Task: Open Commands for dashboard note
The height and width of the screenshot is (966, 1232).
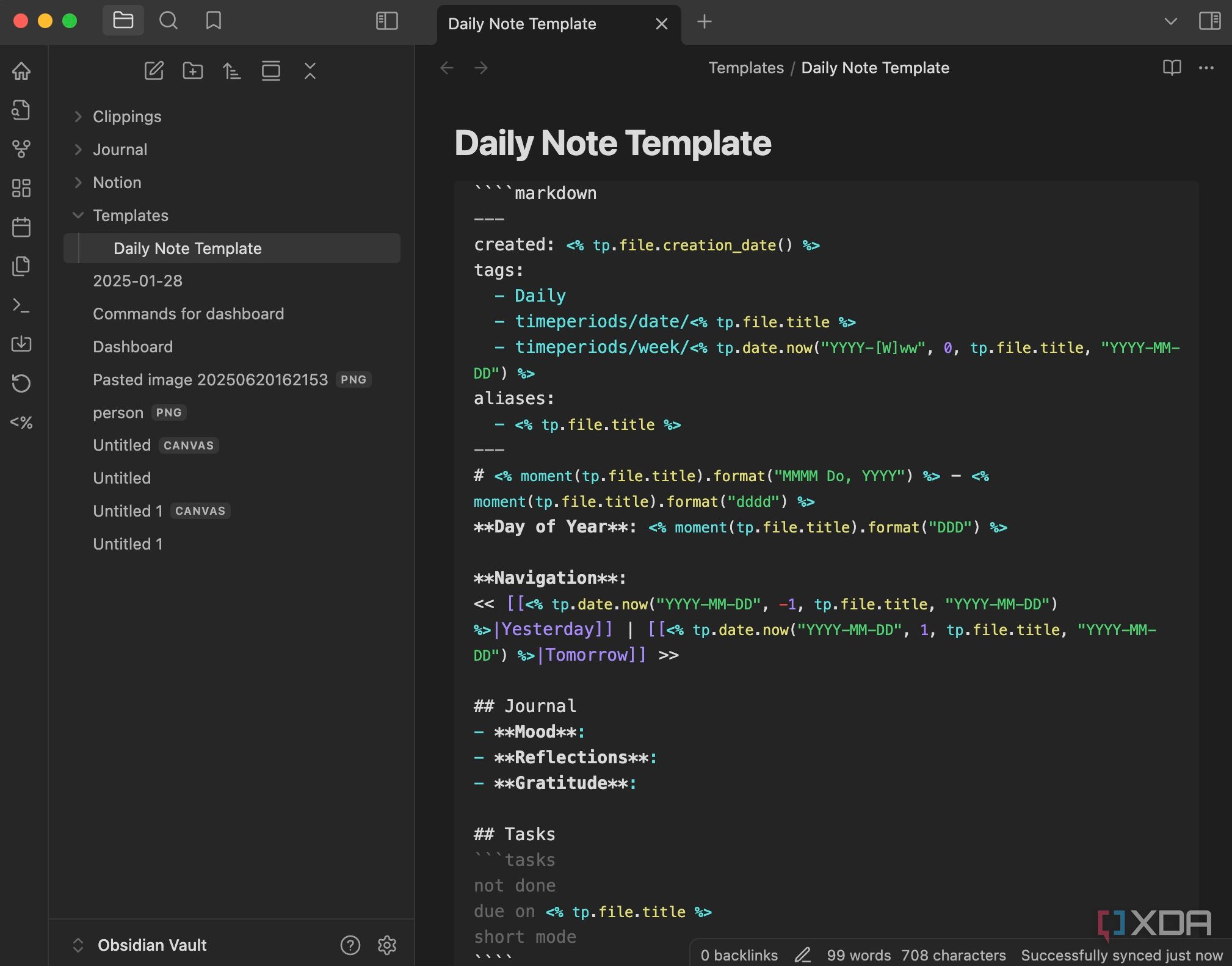Action: click(232, 314)
